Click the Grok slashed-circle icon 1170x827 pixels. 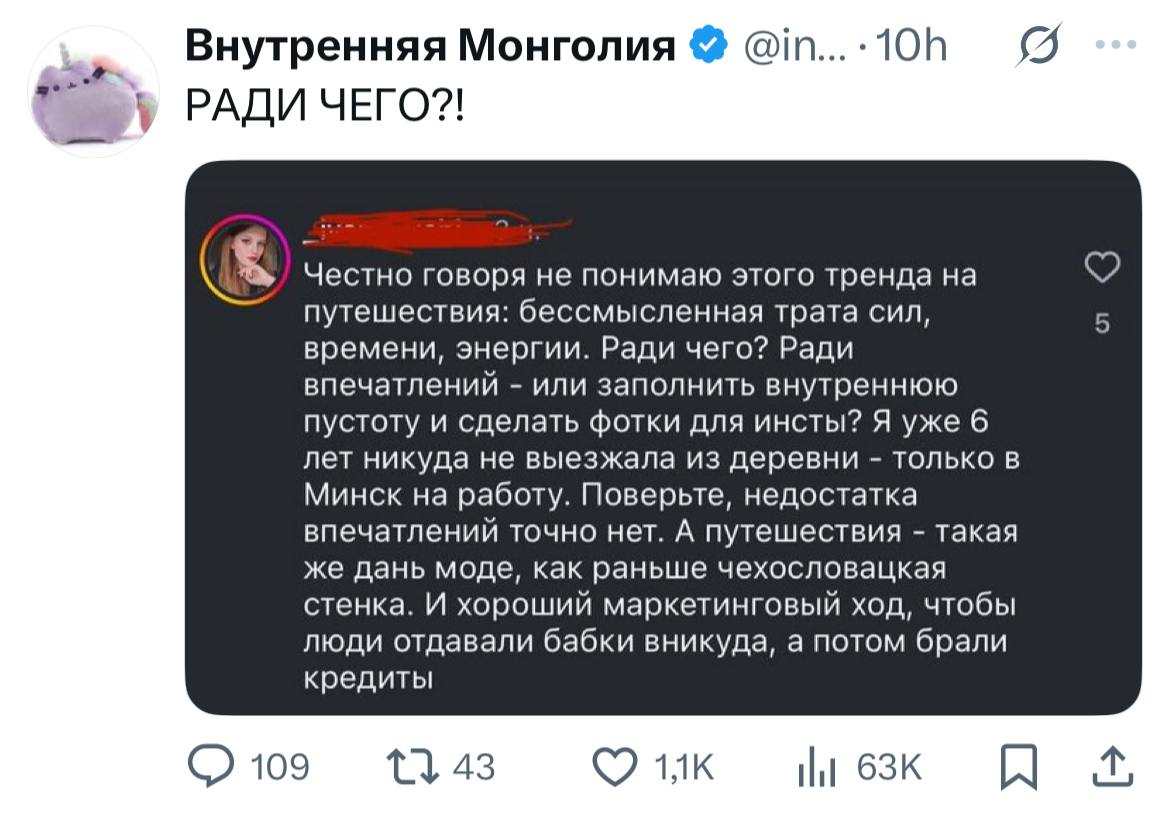coord(1038,46)
